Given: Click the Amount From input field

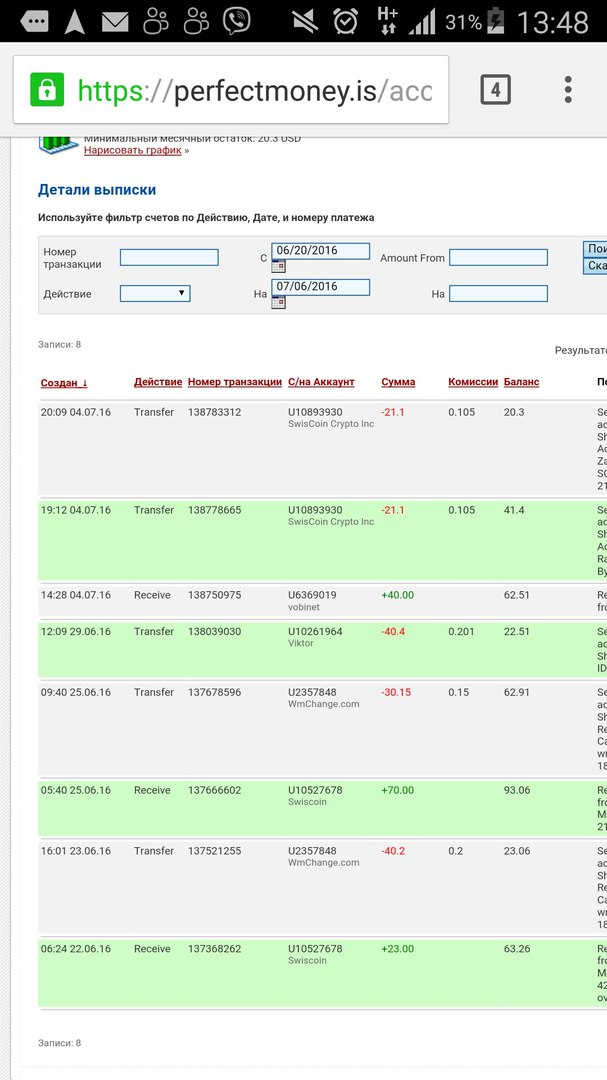Looking at the screenshot, I should pyautogui.click(x=498, y=258).
